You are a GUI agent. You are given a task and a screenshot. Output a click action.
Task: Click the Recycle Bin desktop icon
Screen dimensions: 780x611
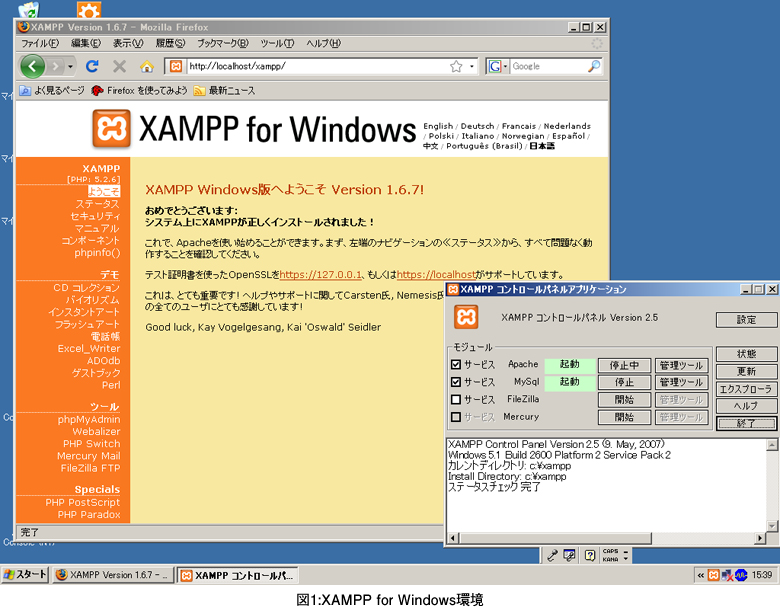28,10
